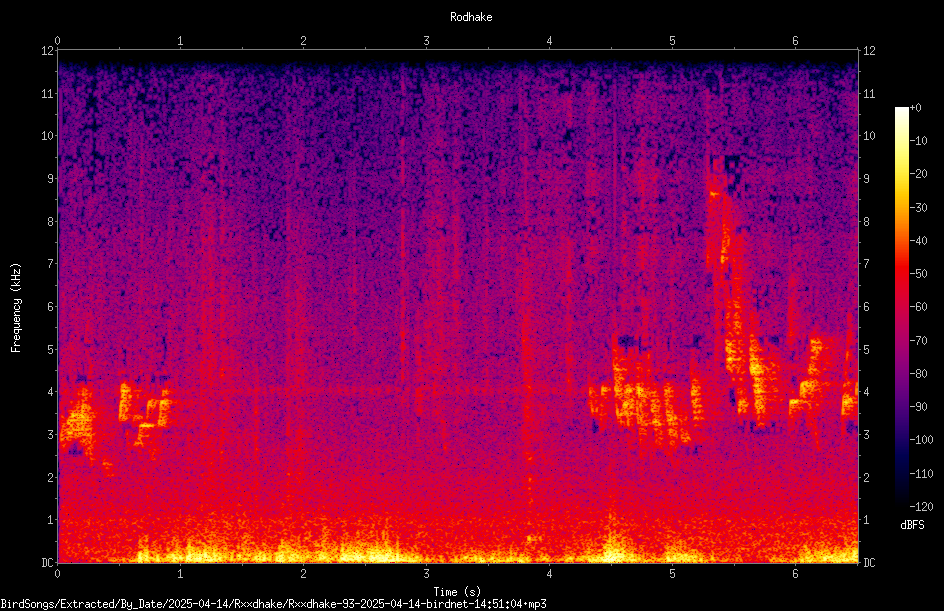Click the 6 kHz label on right axis
Screen dimensions: 944x611
pos(866,306)
